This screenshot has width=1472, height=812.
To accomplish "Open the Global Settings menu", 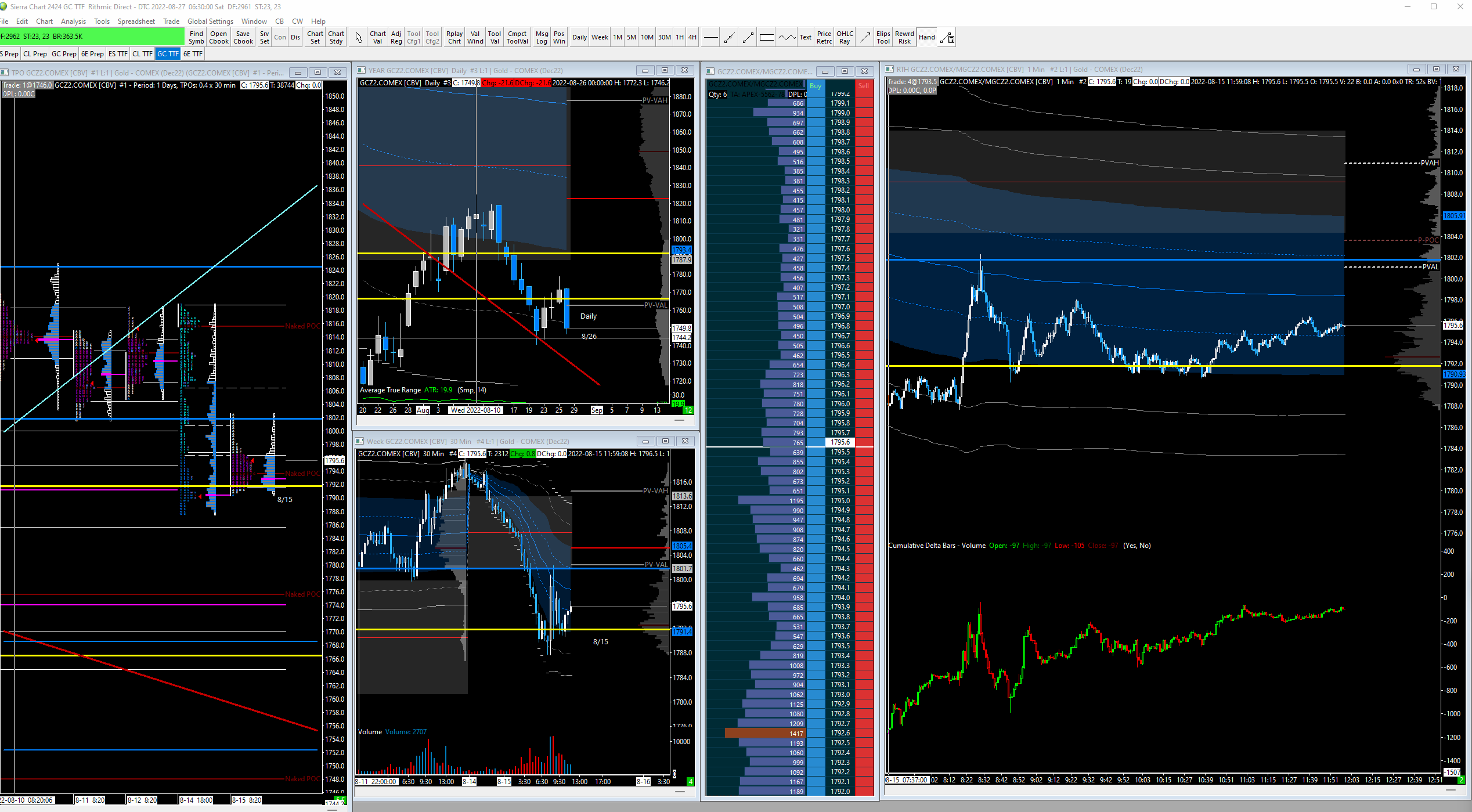I will [210, 21].
